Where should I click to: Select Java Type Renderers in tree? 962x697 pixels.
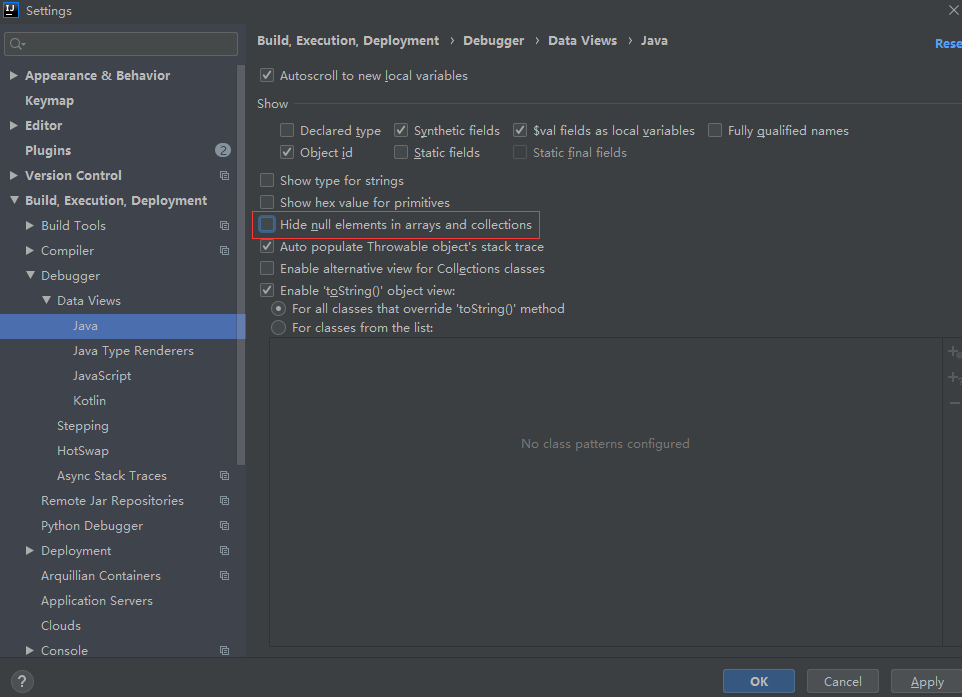133,351
